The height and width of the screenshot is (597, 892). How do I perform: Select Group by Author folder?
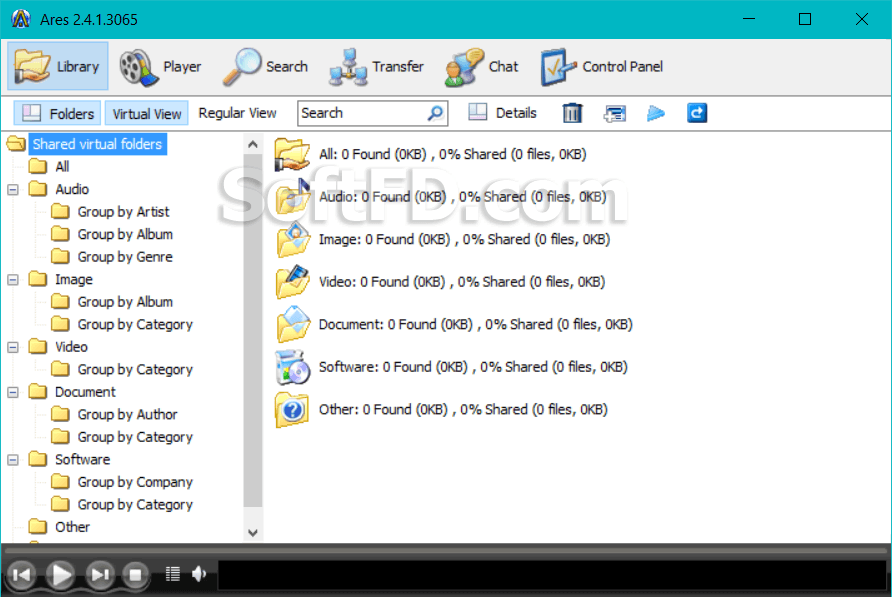click(127, 414)
